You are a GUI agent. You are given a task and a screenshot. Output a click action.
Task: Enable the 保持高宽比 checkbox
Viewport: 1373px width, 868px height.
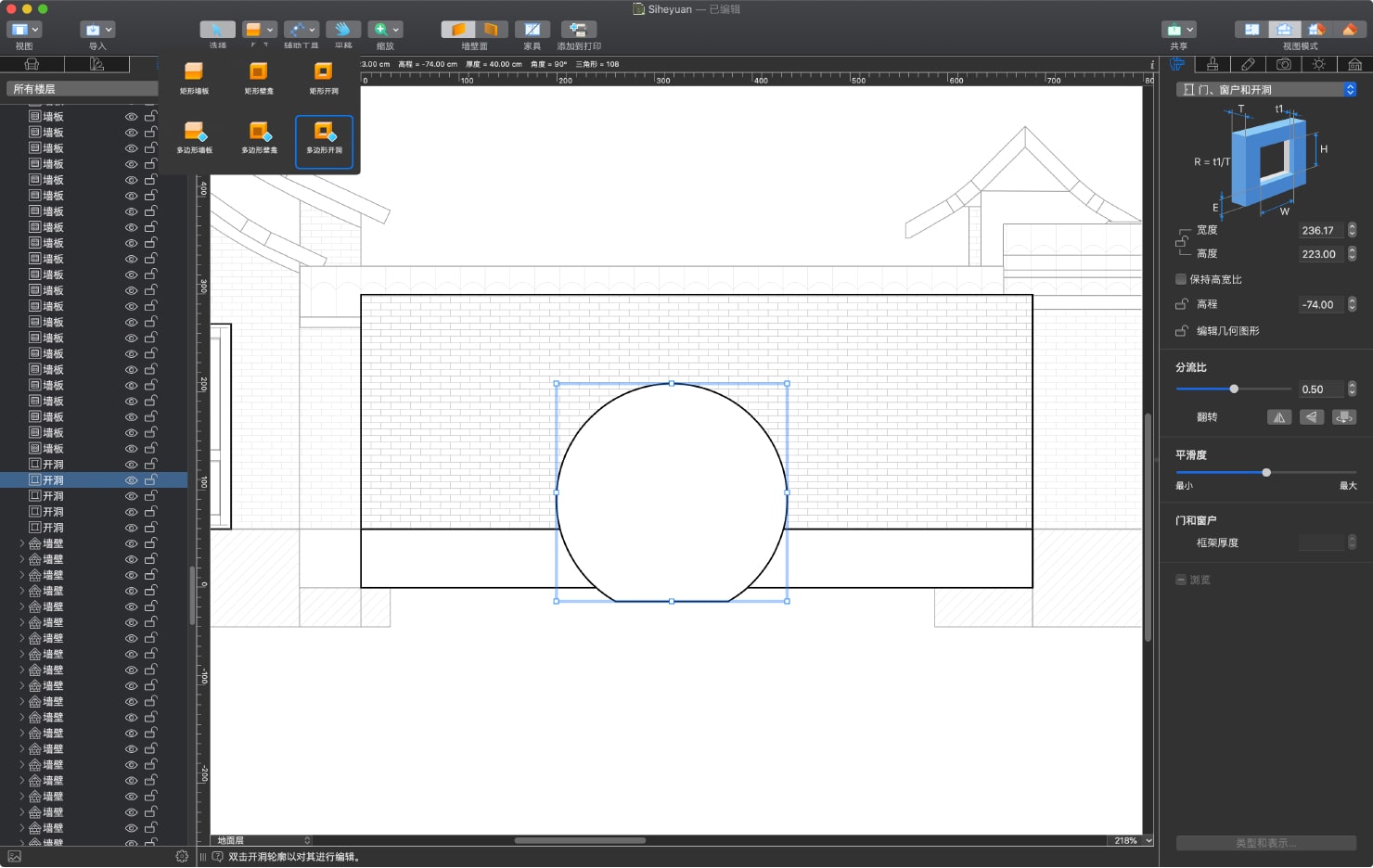coord(1181,279)
